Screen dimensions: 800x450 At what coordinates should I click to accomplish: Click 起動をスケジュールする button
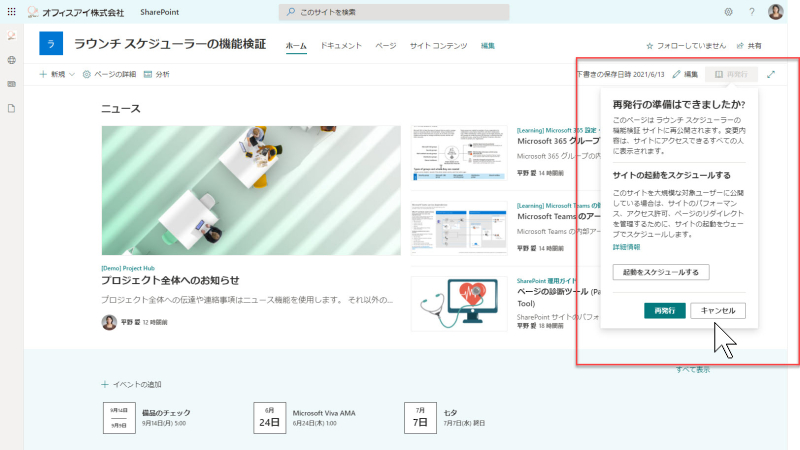[x=661, y=272]
